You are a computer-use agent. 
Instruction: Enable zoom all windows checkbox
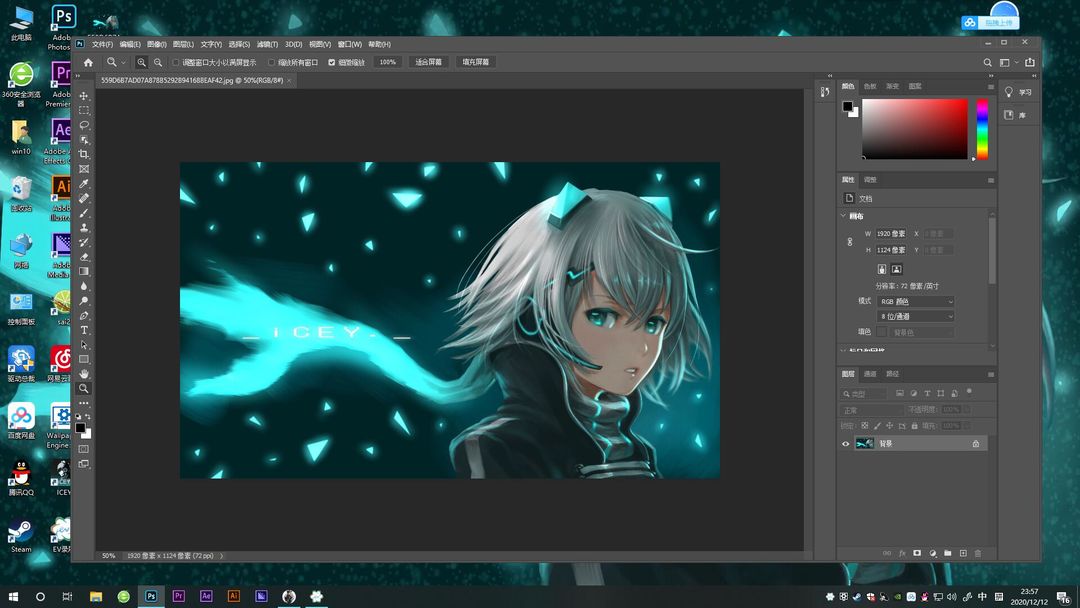pyautogui.click(x=271, y=63)
